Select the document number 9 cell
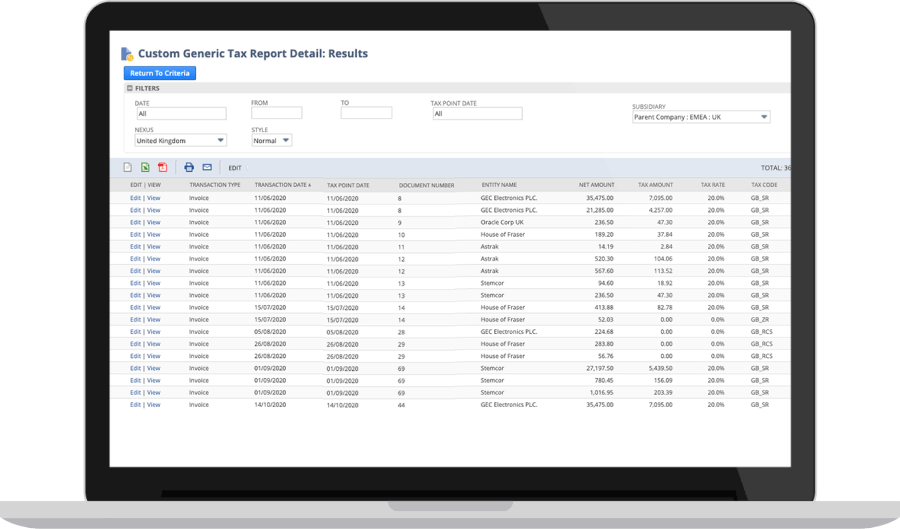 (x=399, y=223)
